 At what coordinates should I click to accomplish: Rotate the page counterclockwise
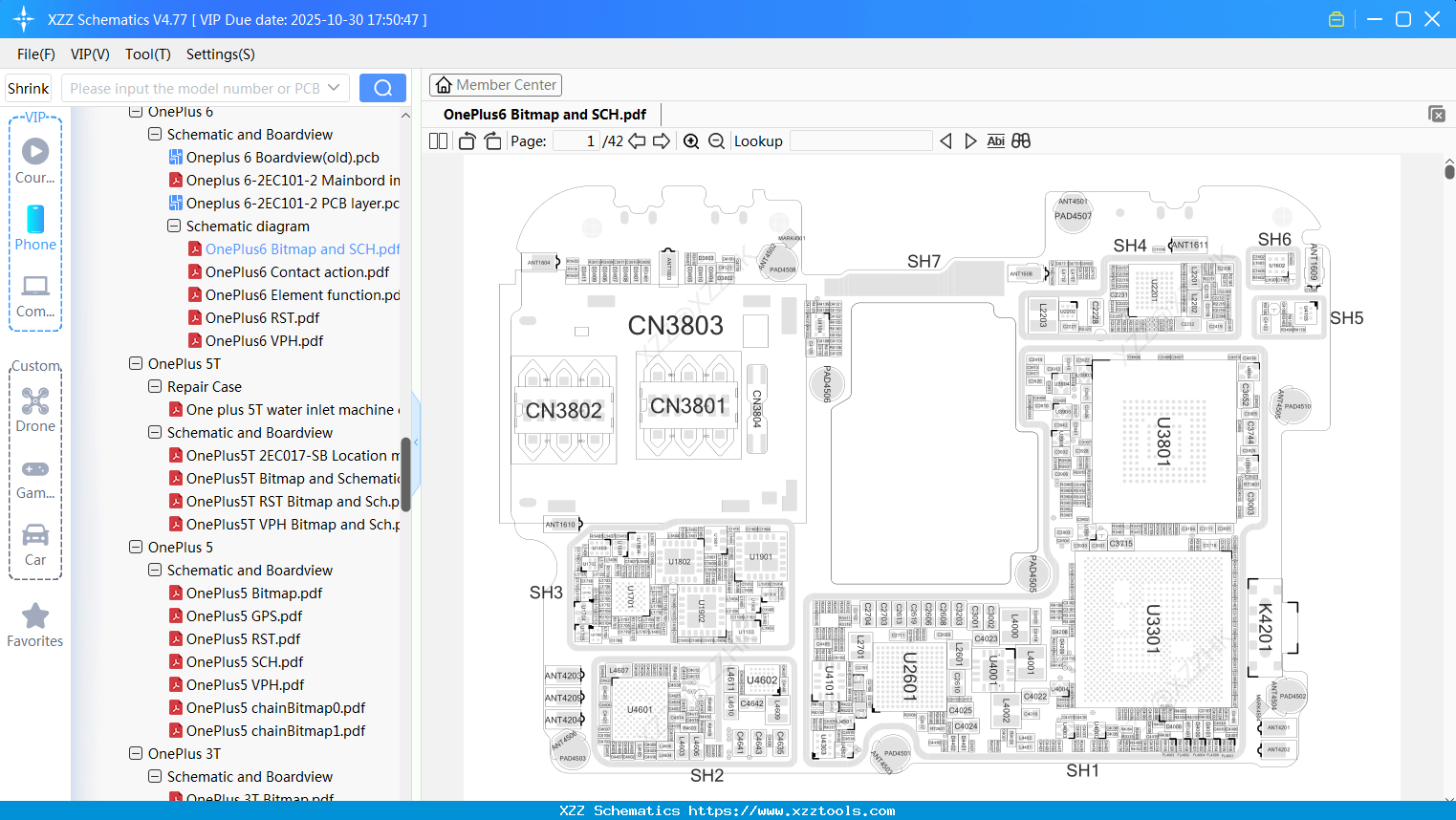(x=467, y=141)
